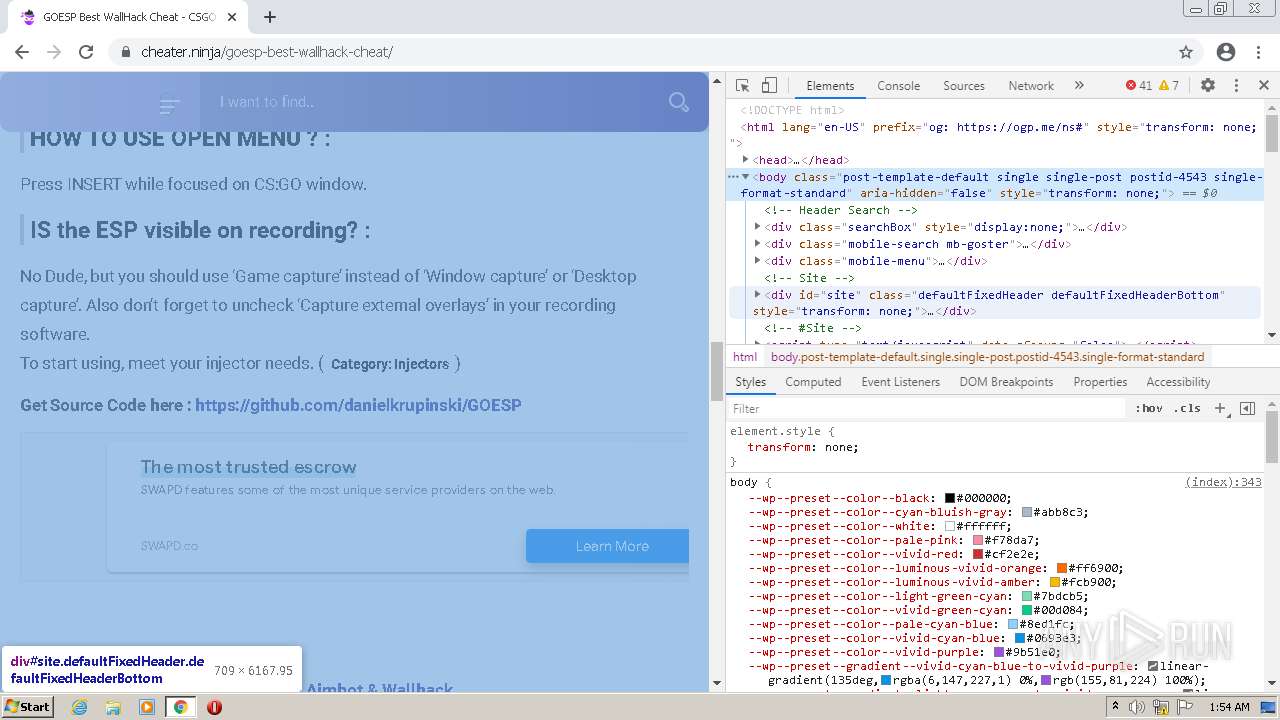Collapse the body element node
Image resolution: width=1280 pixels, height=720 pixels.
tap(746, 177)
